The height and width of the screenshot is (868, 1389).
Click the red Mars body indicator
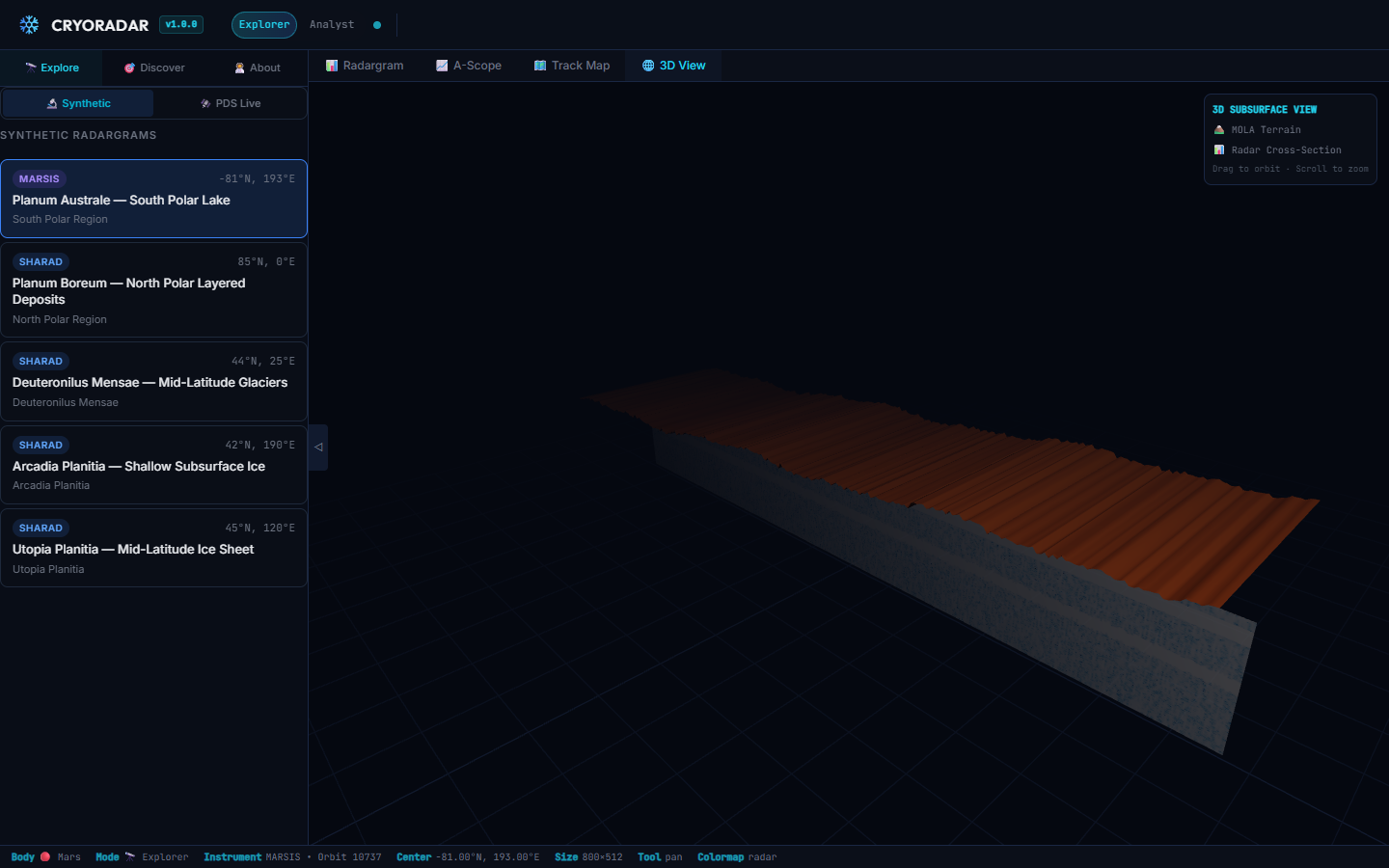click(x=45, y=856)
